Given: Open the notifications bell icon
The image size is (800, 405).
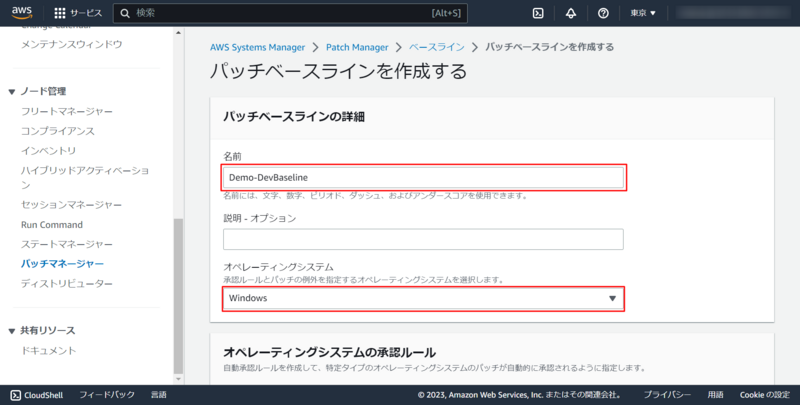Looking at the screenshot, I should tap(571, 13).
